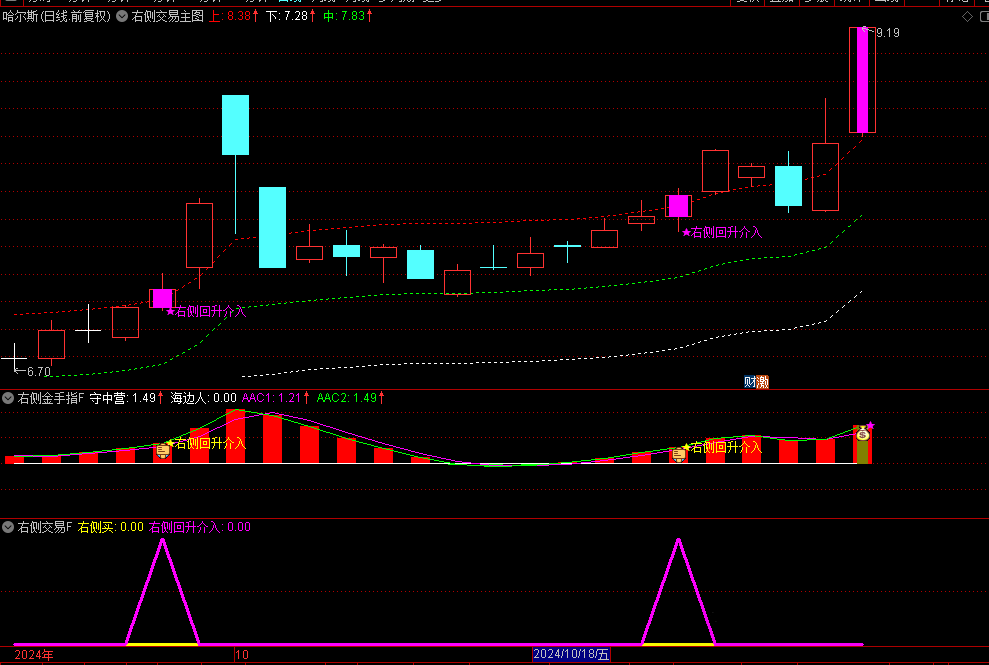Click the 10 month label on the time axis
Image resolution: width=989 pixels, height=665 pixels.
click(x=242, y=655)
